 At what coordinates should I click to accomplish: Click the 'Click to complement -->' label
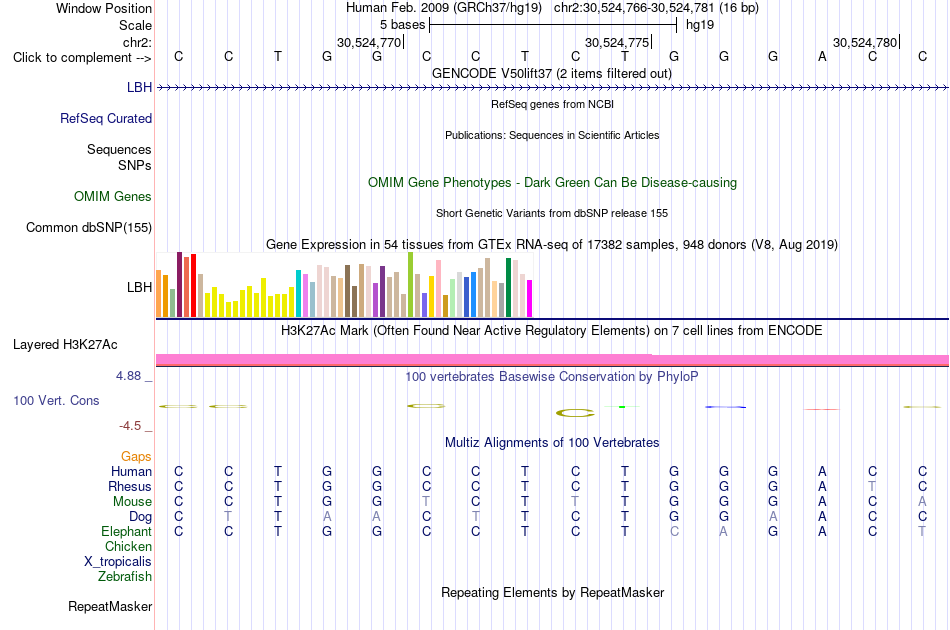tap(82, 58)
